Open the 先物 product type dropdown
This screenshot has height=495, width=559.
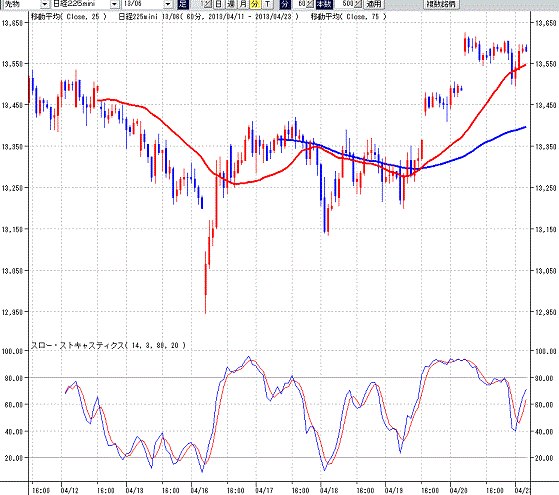45,4
